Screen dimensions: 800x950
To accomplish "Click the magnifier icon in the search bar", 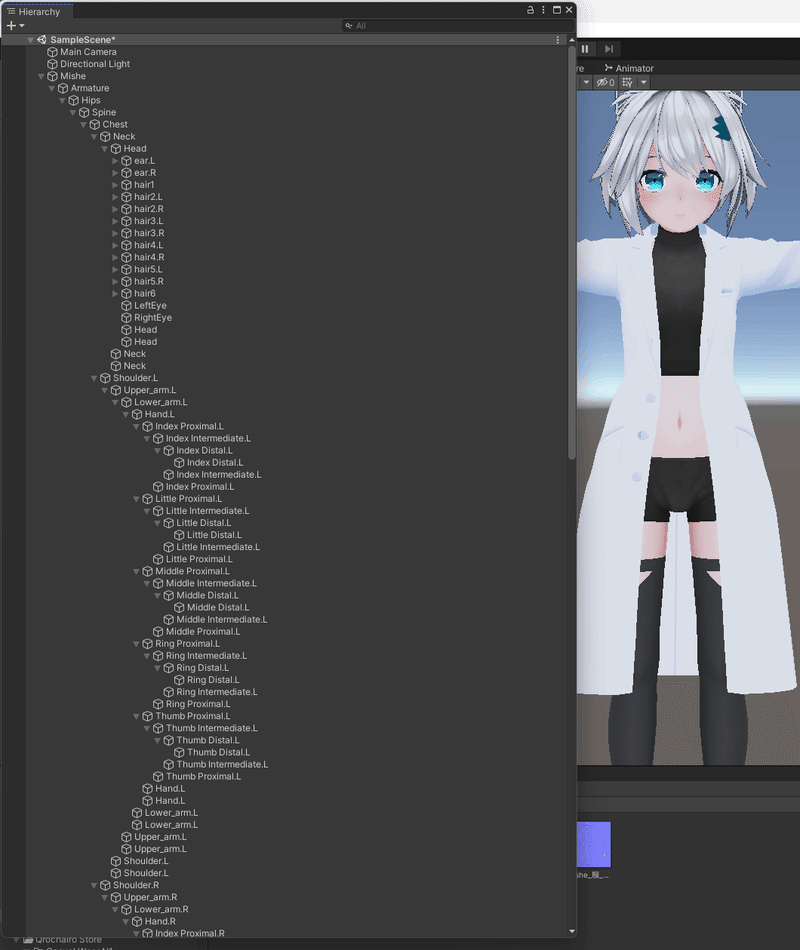I will coord(349,27).
